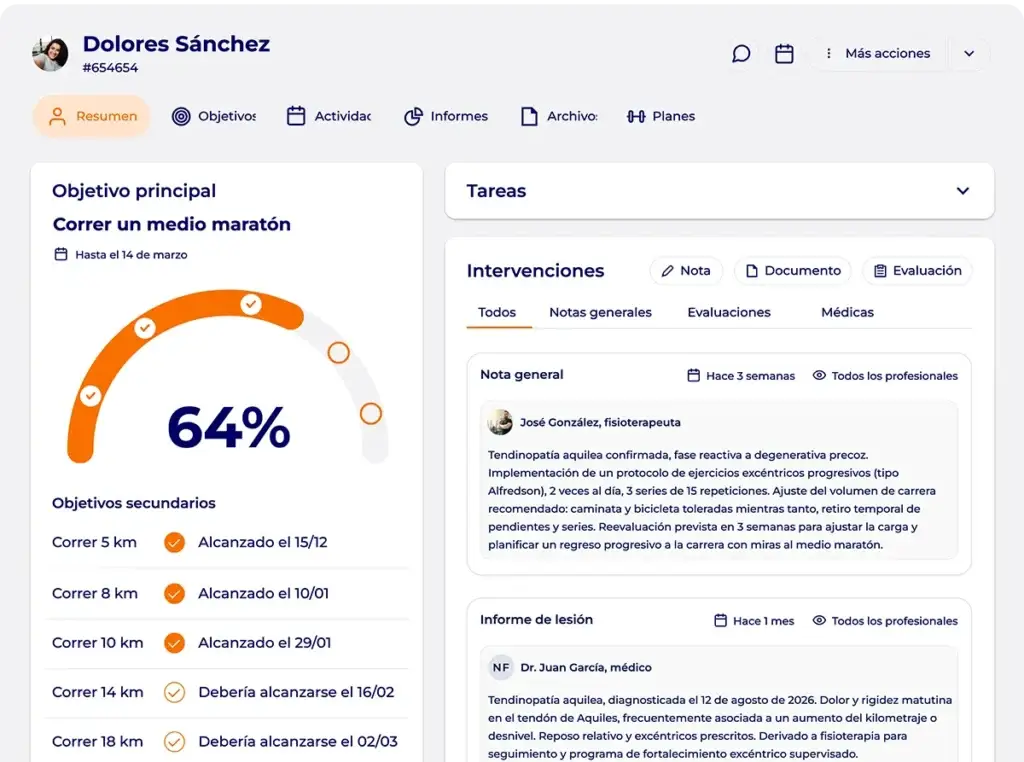Open the calendar icon in header

click(784, 54)
